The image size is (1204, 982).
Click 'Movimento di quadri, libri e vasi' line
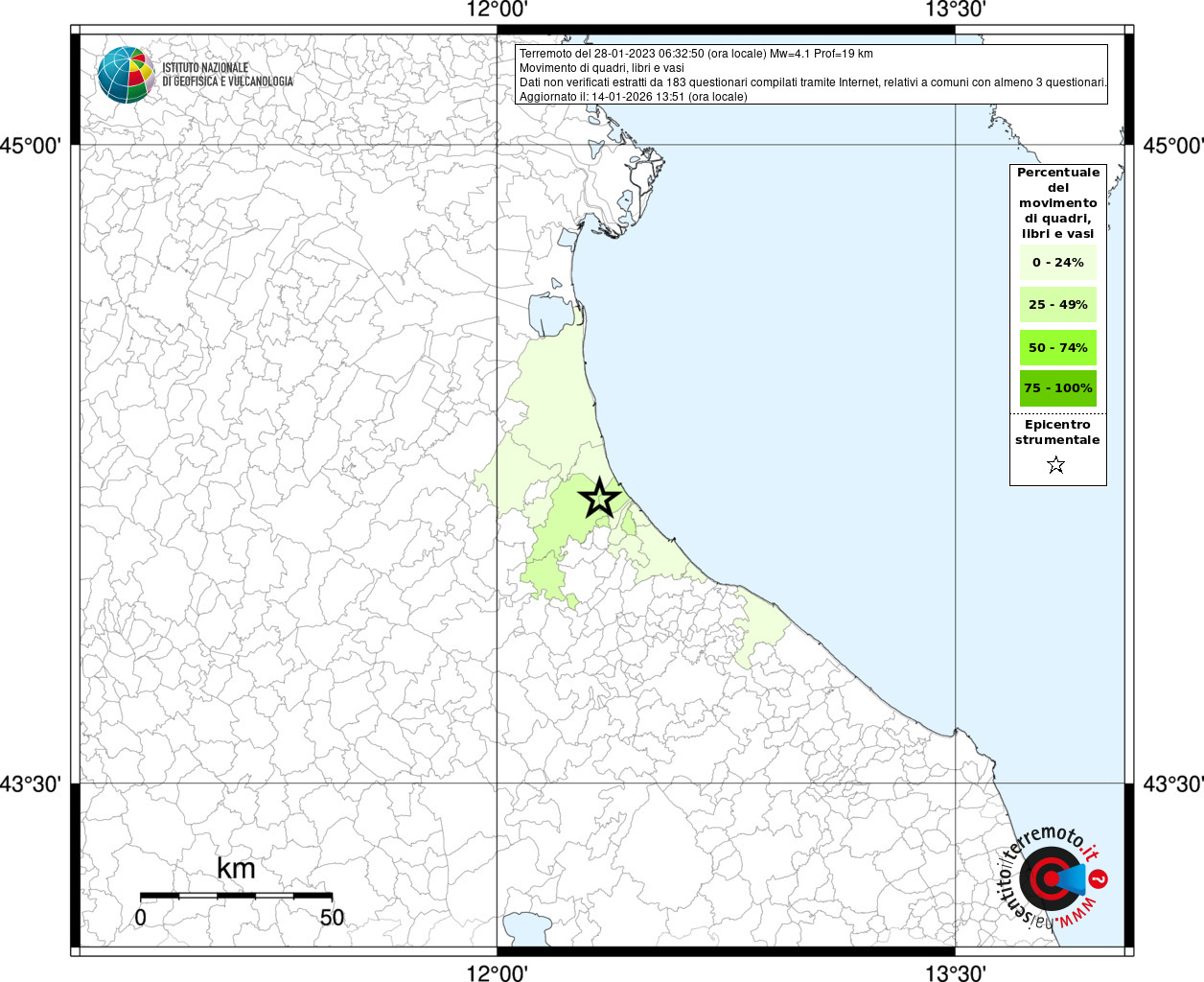point(602,68)
